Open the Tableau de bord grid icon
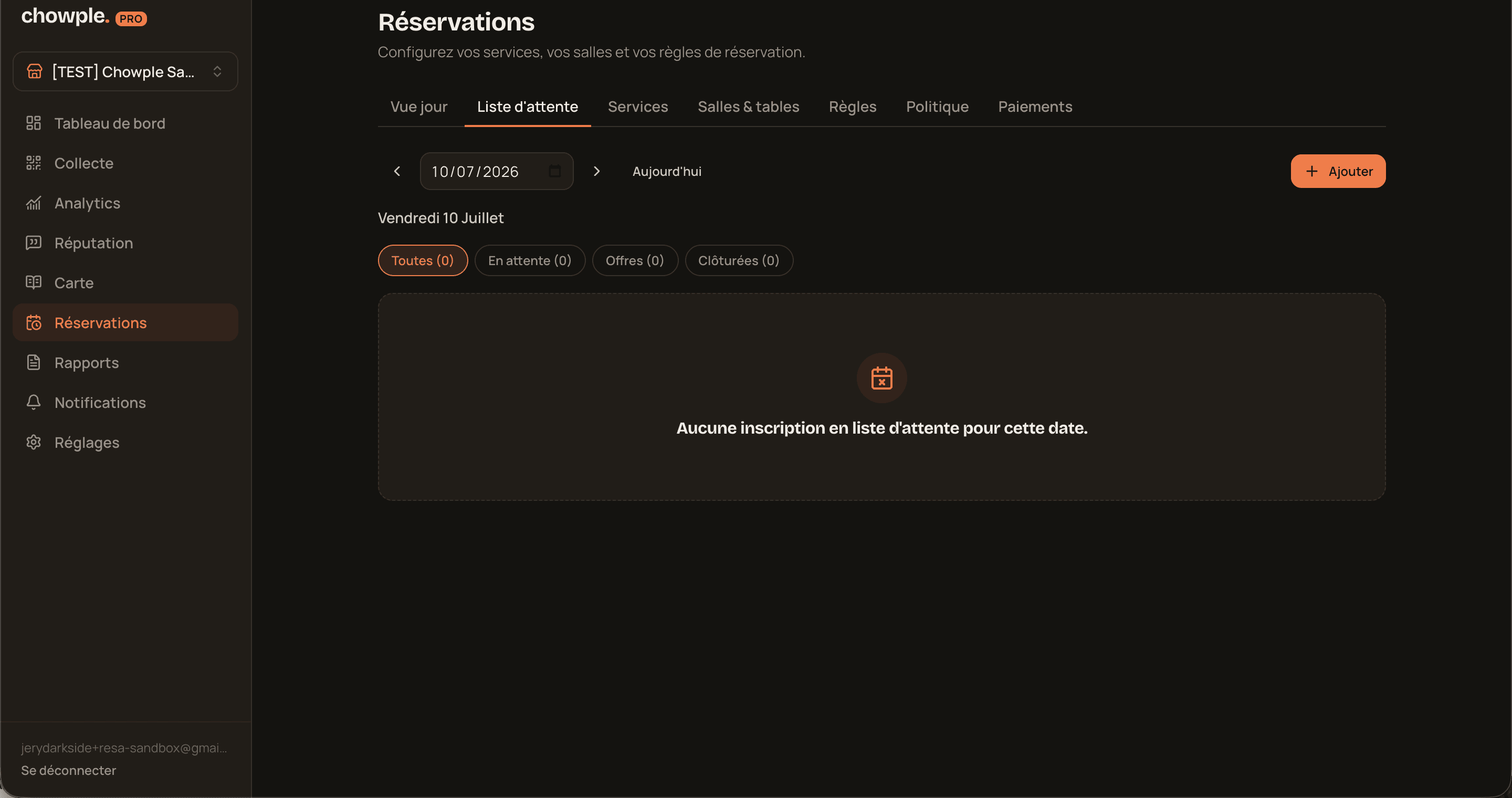Viewport: 1512px width, 798px height. click(x=34, y=123)
